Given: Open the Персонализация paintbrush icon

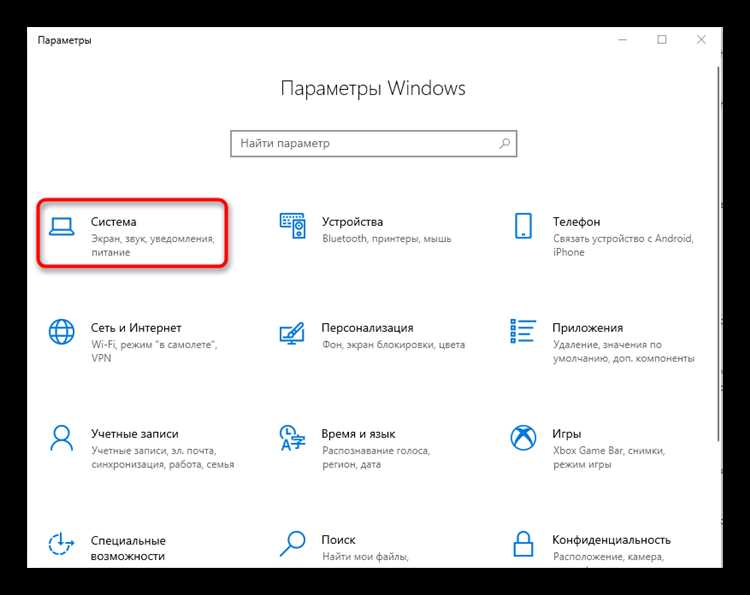Looking at the screenshot, I should (292, 333).
